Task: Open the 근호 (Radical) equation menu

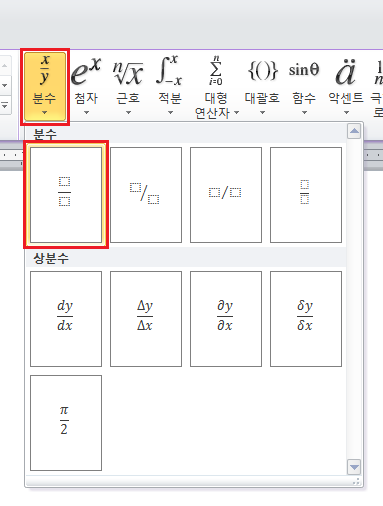Action: [x=128, y=86]
